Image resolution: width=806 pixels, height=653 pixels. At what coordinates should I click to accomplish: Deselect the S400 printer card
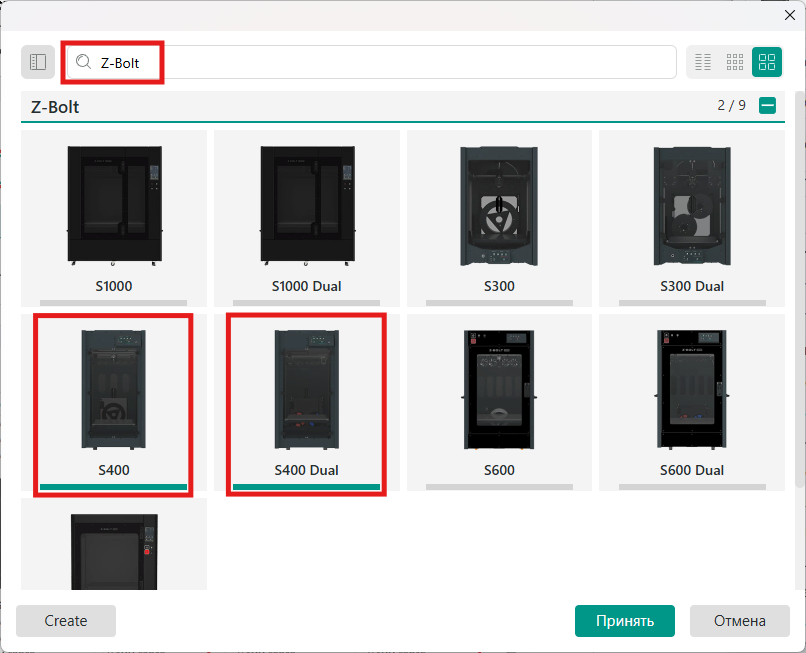click(x=114, y=405)
